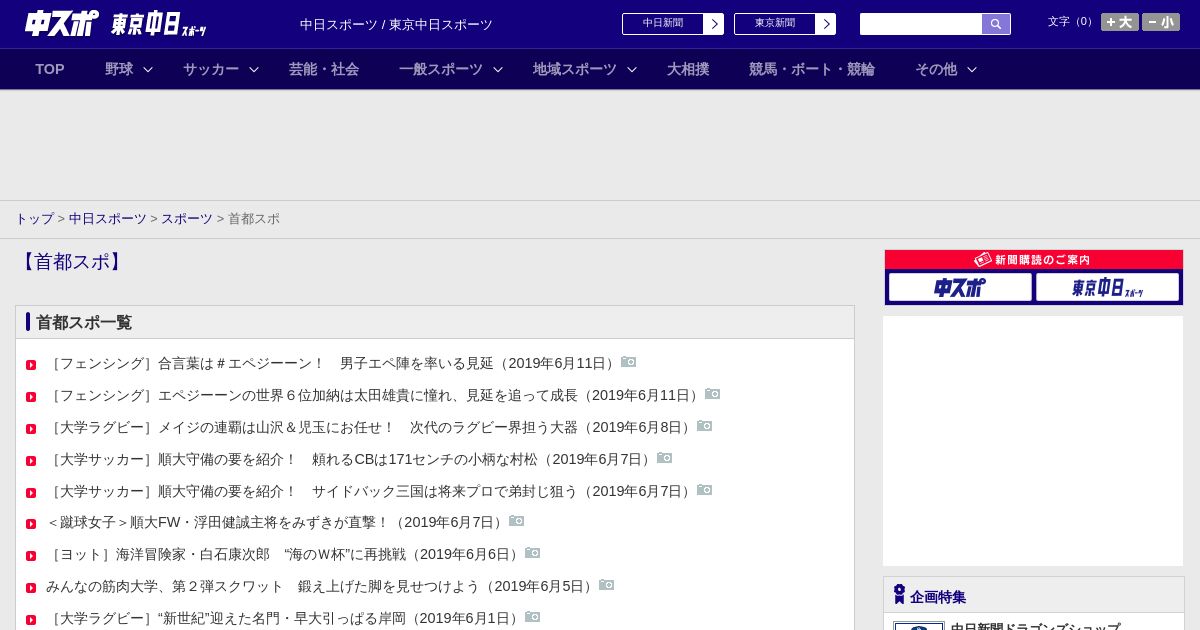
Task: Open article 海洋冒険家・白石康次郎
Action: point(284,554)
